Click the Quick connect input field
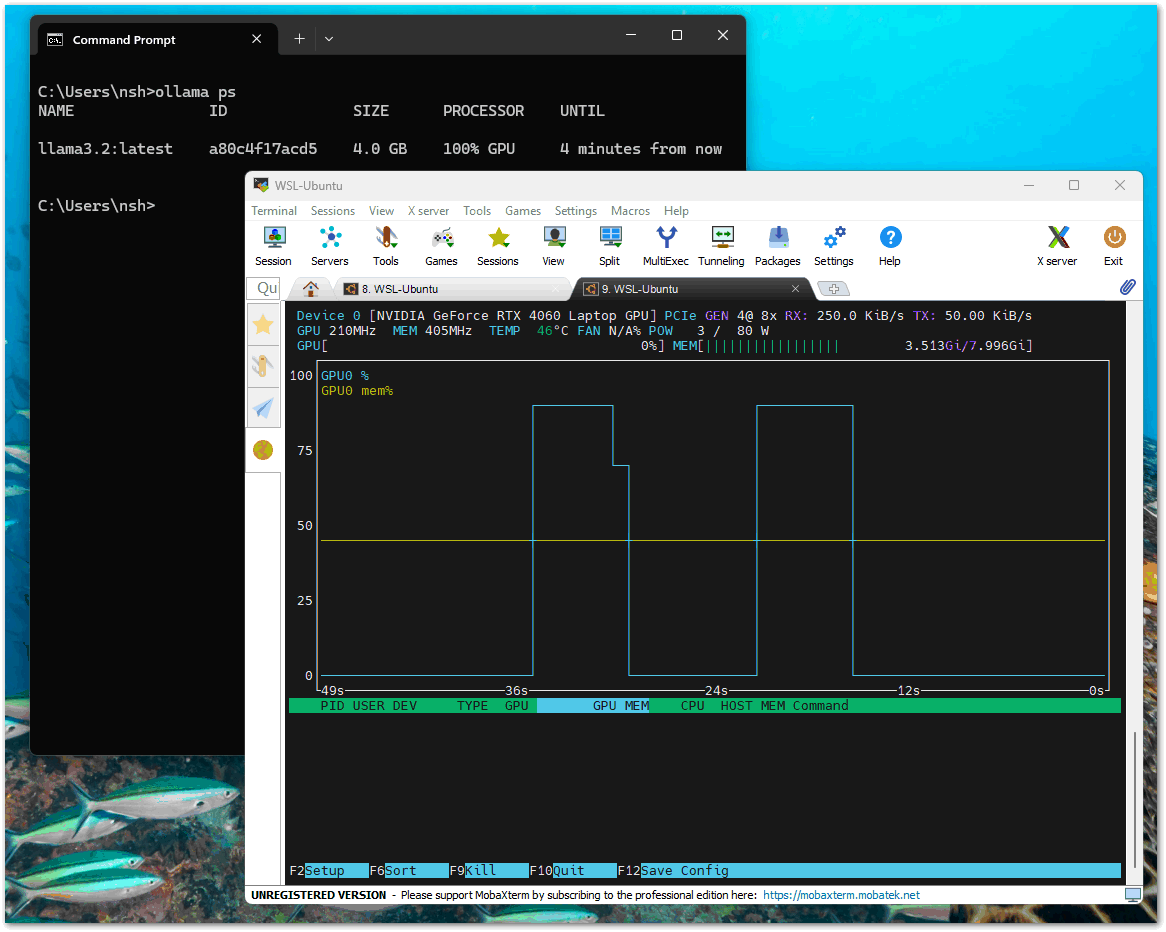The image size is (1166, 932). tap(265, 288)
